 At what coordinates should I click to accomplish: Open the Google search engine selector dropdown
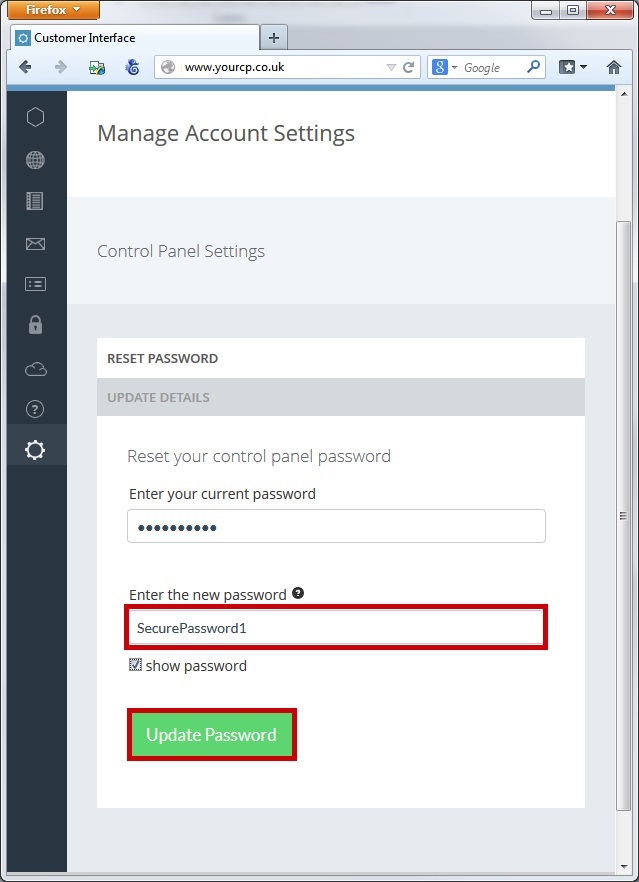[x=445, y=68]
